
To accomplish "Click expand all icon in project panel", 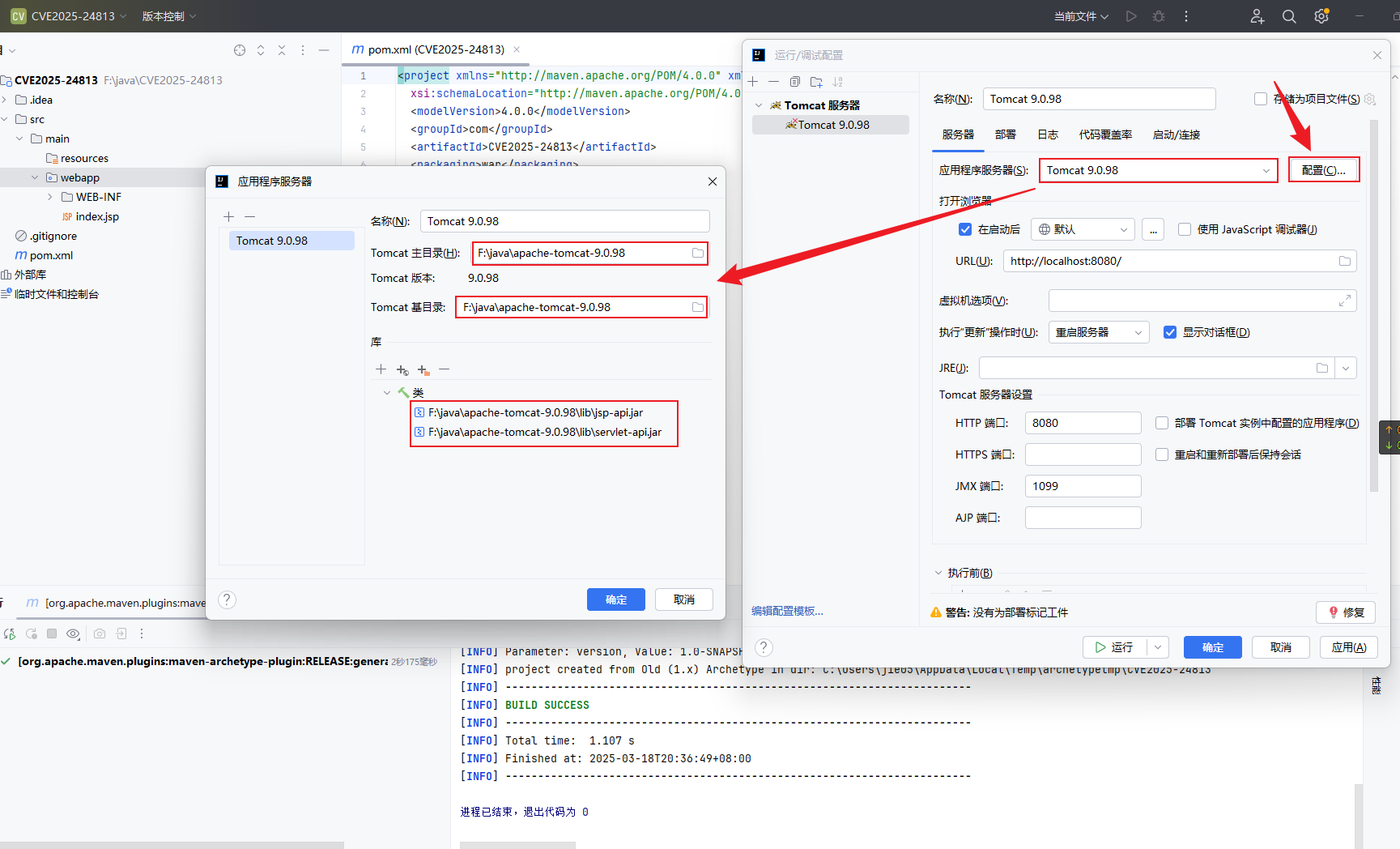I will pyautogui.click(x=261, y=50).
